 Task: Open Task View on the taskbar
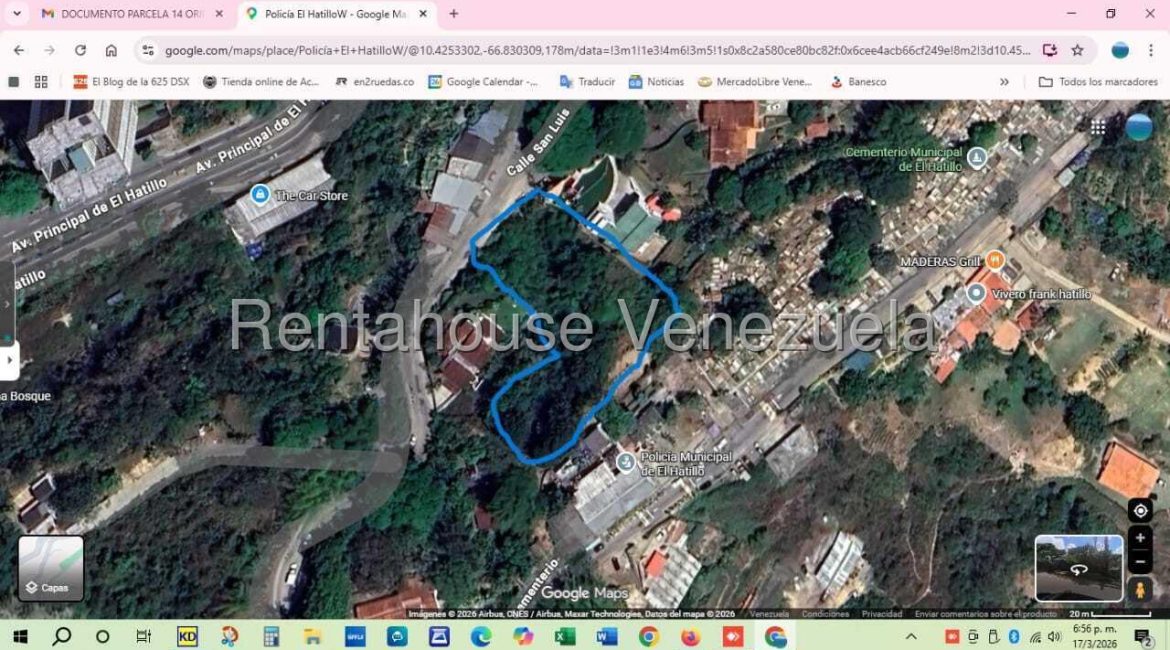click(143, 637)
